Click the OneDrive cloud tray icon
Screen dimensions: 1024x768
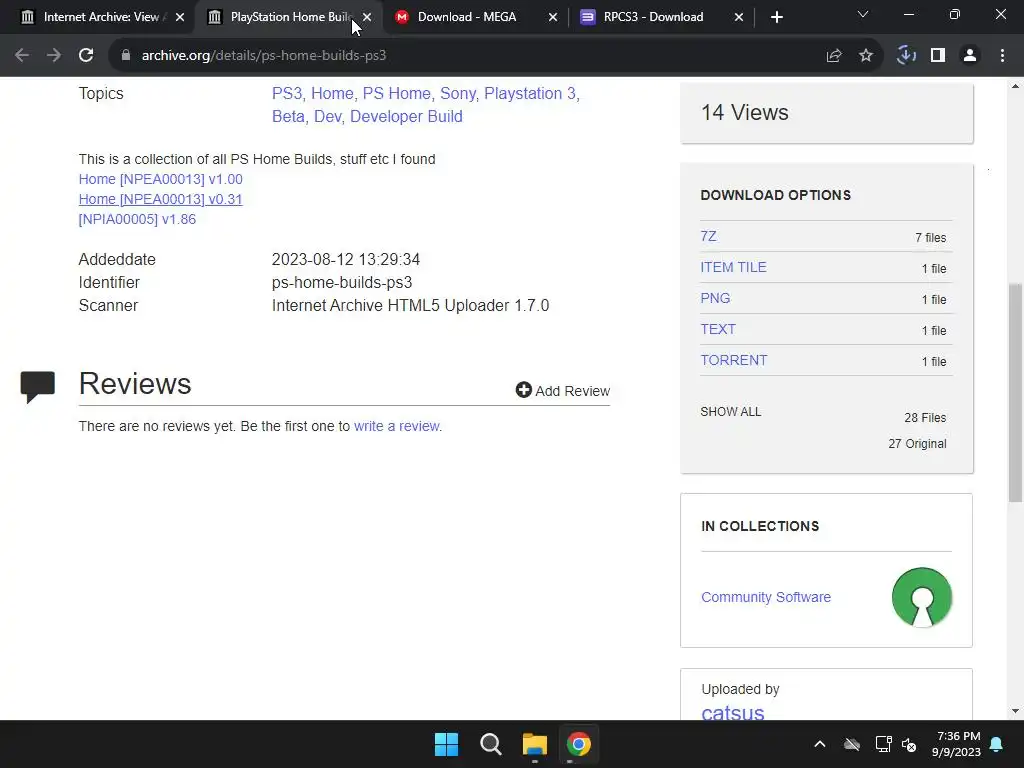(x=852, y=744)
